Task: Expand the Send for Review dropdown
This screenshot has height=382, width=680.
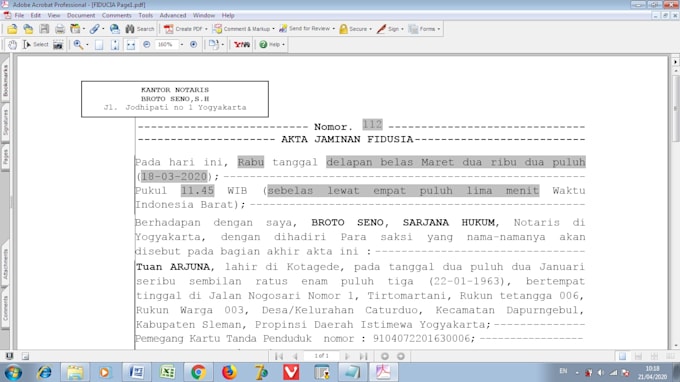Action: coord(333,29)
